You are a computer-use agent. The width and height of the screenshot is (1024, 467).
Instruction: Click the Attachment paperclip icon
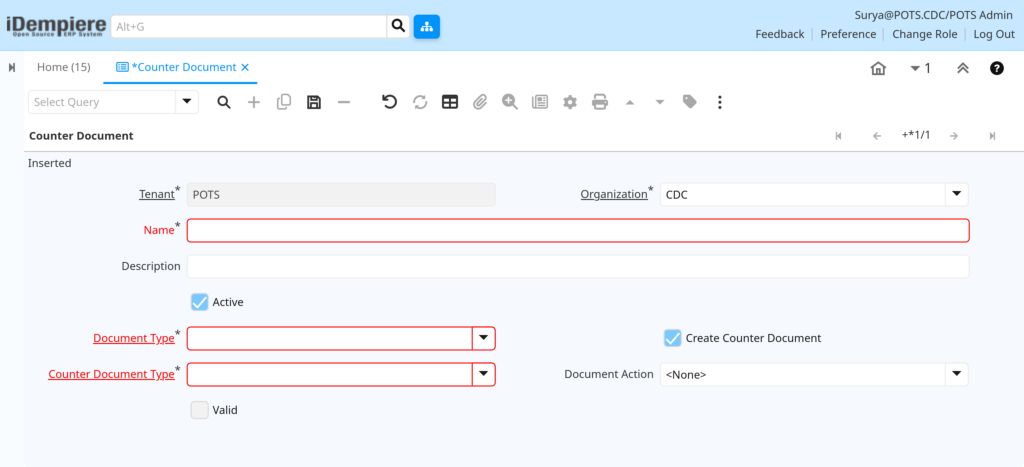coord(480,103)
